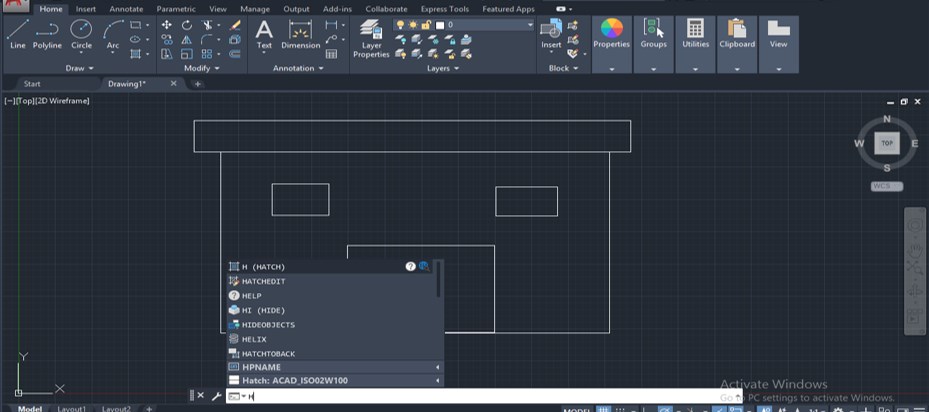929x412 pixels.
Task: Open Layer Properties manager
Action: (371, 38)
